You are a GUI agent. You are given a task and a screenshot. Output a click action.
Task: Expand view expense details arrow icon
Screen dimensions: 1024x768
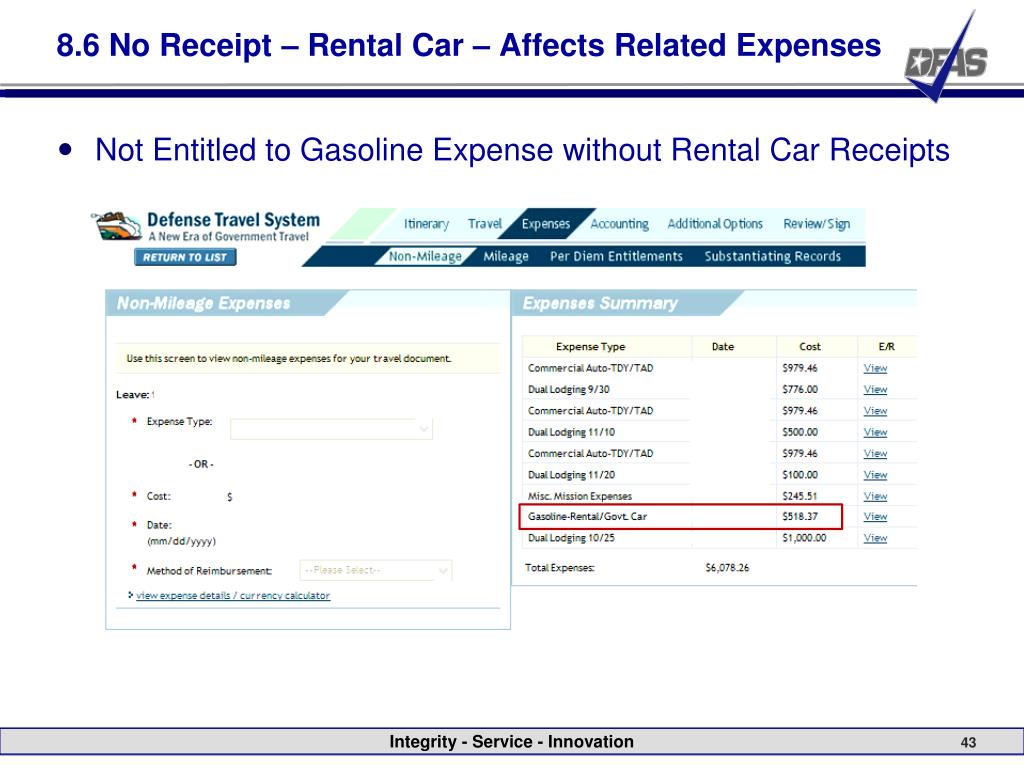click(x=131, y=595)
